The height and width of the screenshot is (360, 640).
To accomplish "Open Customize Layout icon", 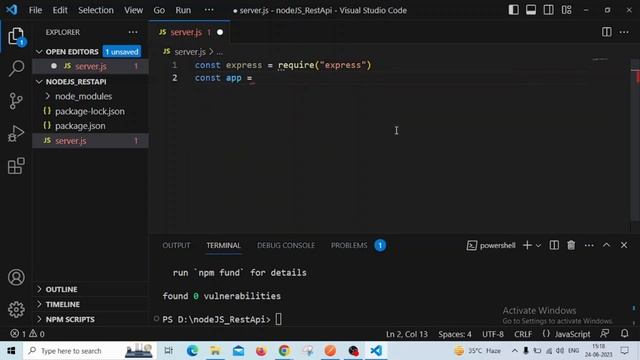I will point(567,10).
